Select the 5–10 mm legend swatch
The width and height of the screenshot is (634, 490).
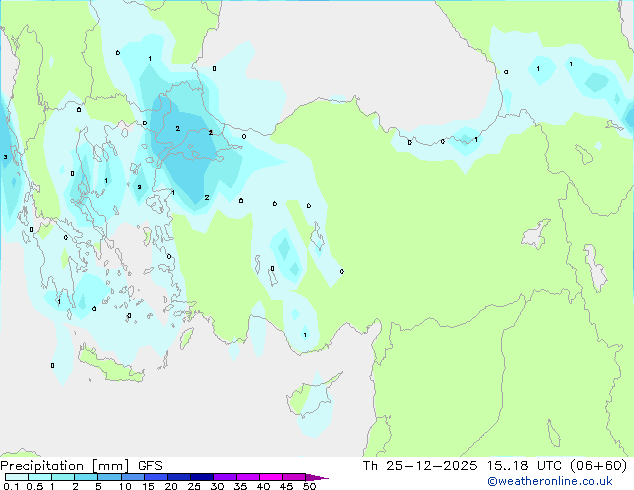click(109, 477)
